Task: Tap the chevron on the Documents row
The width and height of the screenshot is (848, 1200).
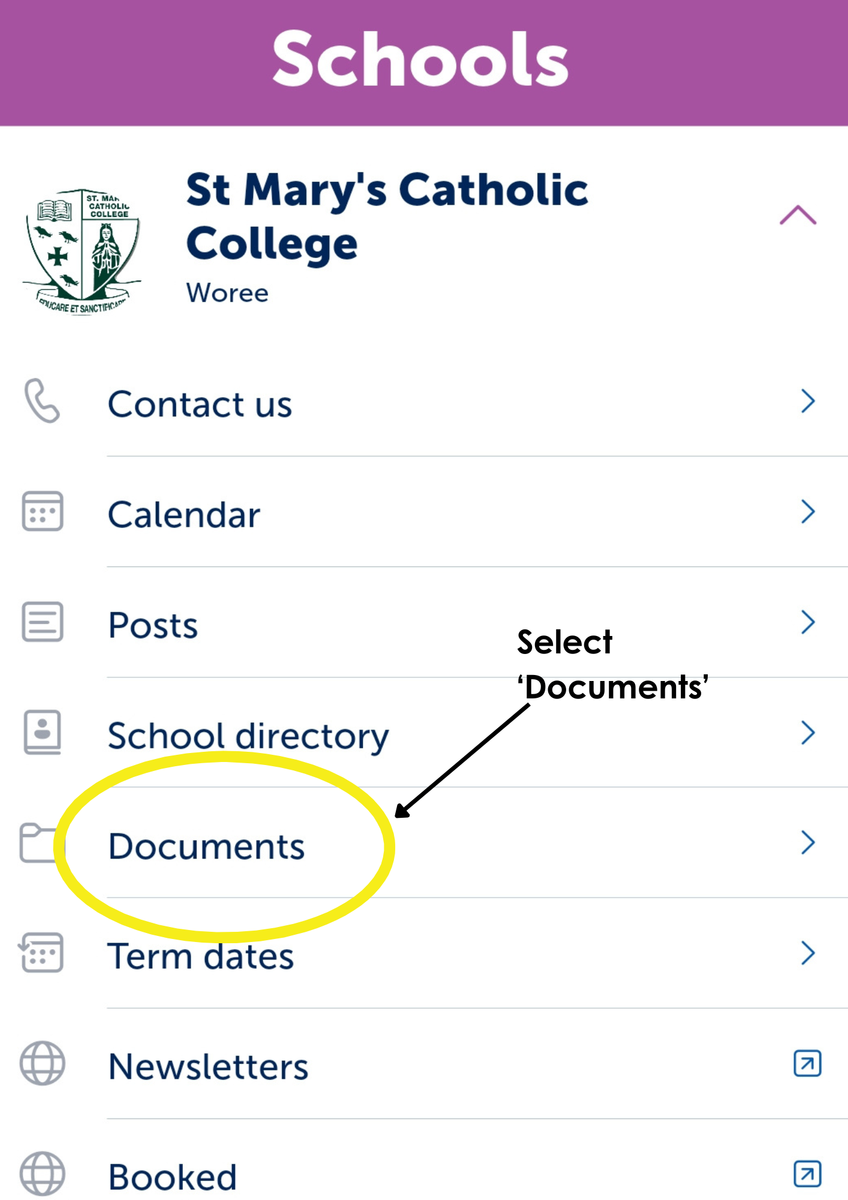Action: [x=808, y=843]
